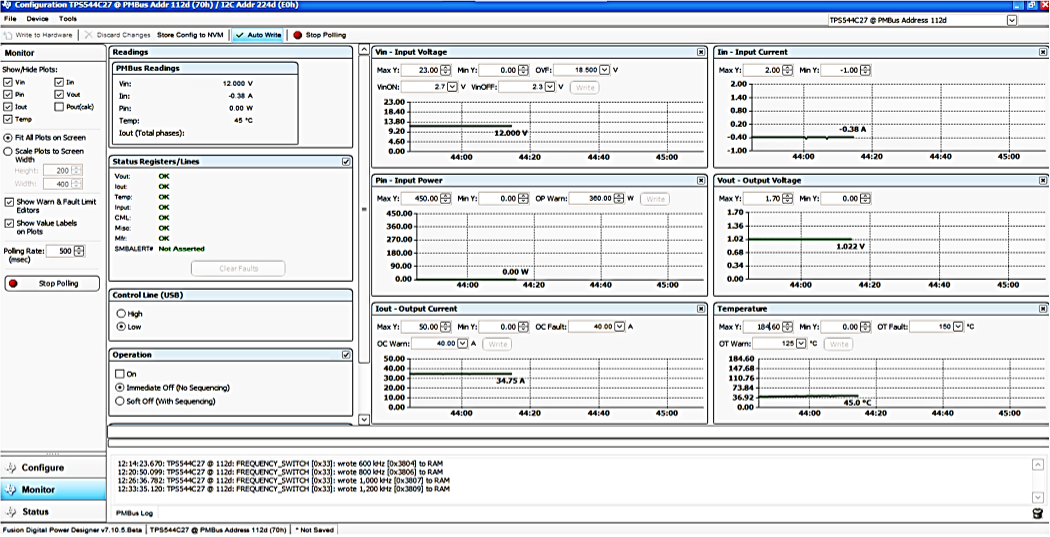The height and width of the screenshot is (537, 1050).
Task: Close the Vin - Input Voltage plot
Action: 701,52
